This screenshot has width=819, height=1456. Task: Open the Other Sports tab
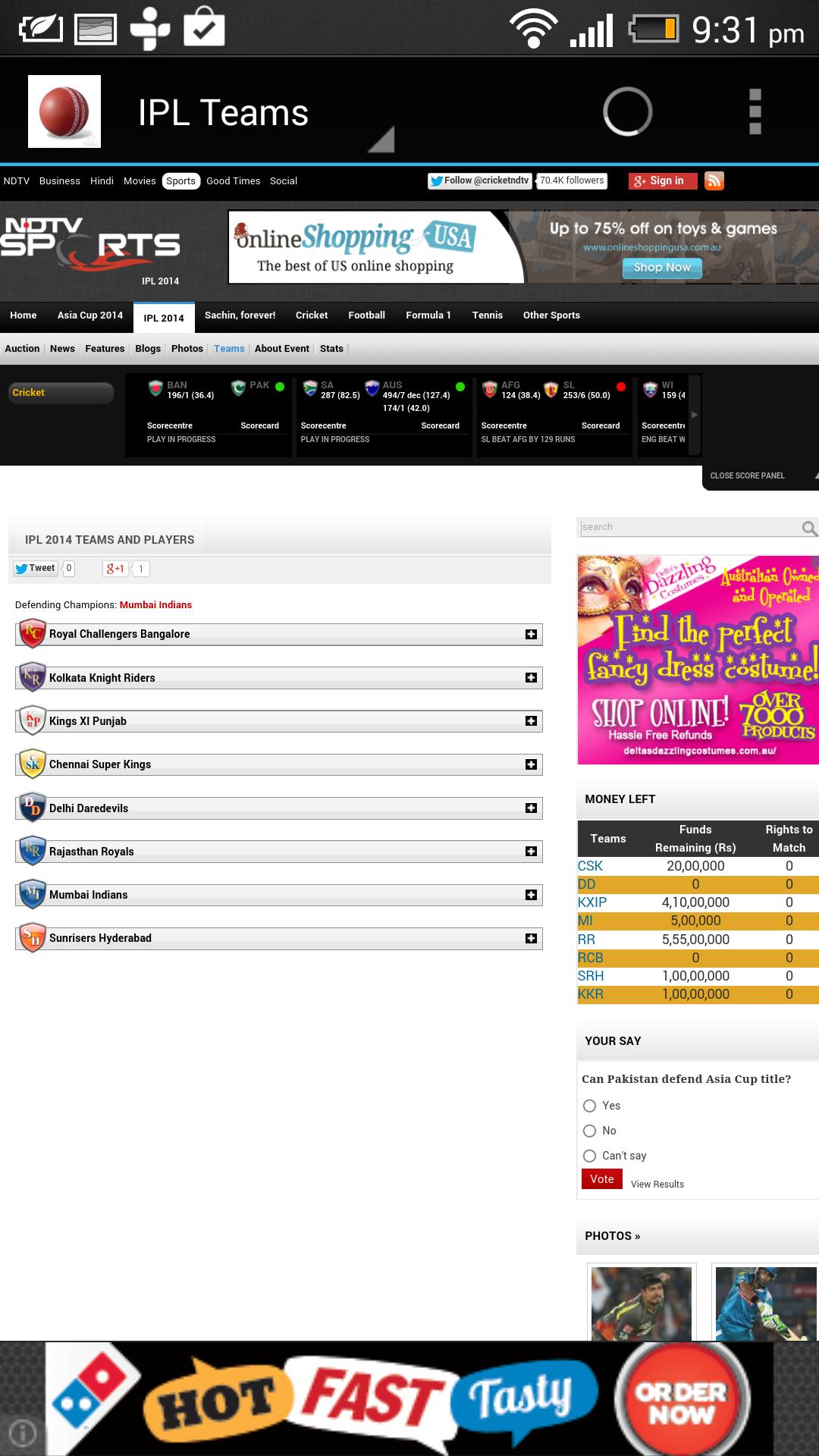coord(551,315)
